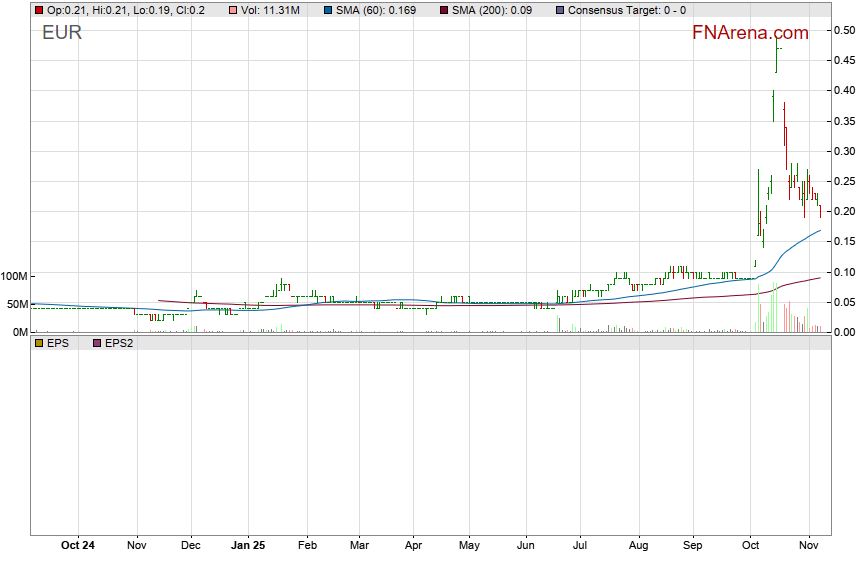
Task: Select the Jul marker on the time axis
Action: (579, 546)
